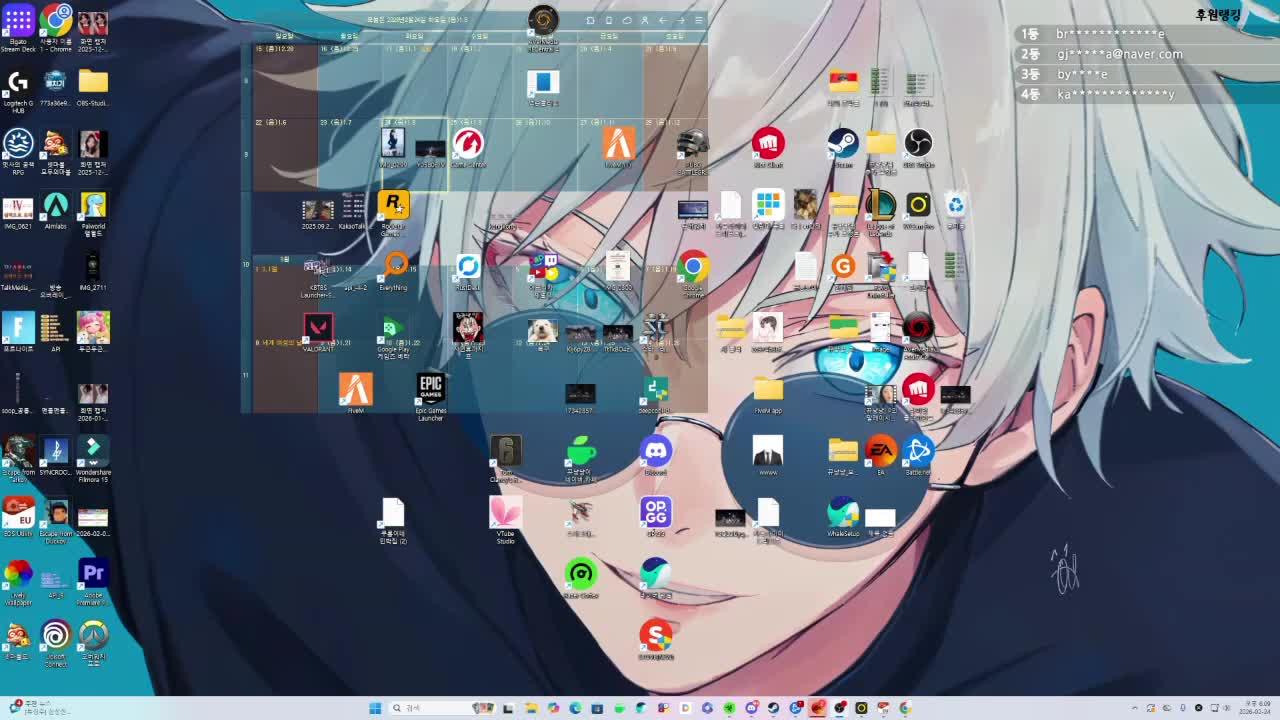
Task: Open the KakaoTalk video file on the desktop
Action: tap(353, 211)
